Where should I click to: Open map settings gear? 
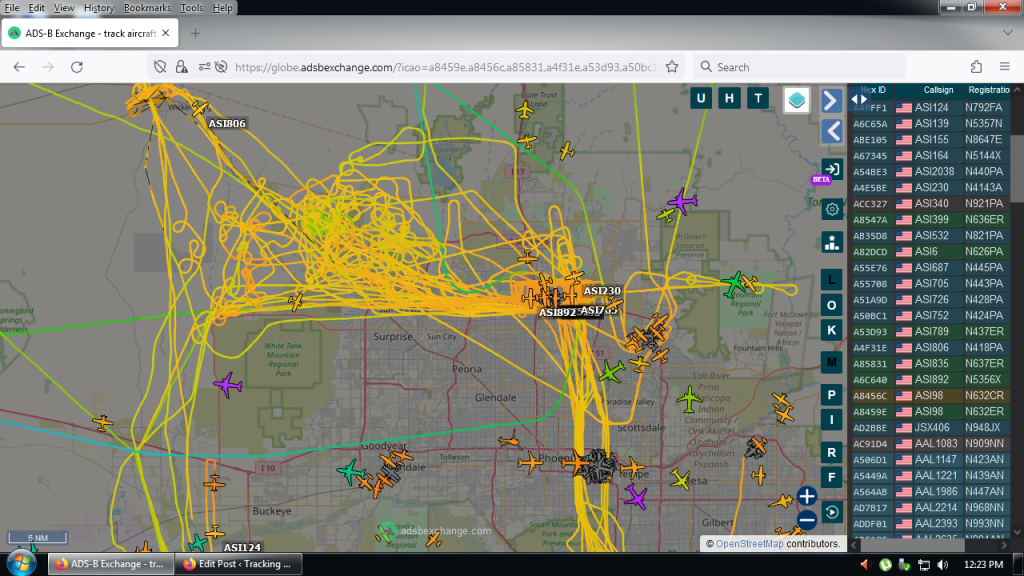point(831,210)
